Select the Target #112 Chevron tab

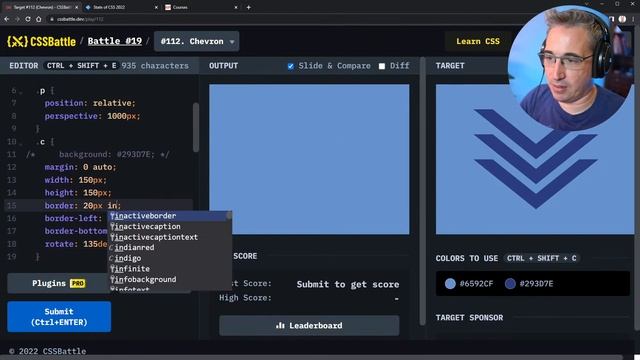click(x=41, y=7)
